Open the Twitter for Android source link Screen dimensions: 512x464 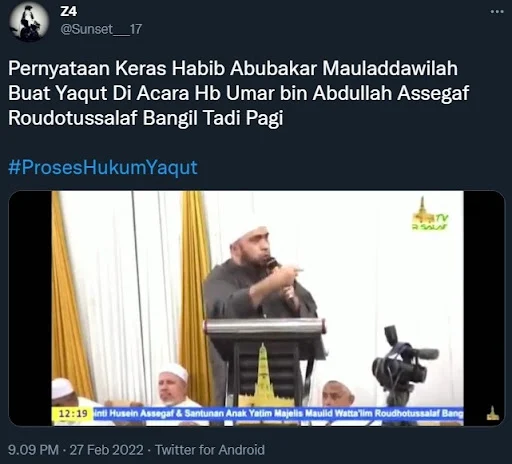(x=210, y=450)
